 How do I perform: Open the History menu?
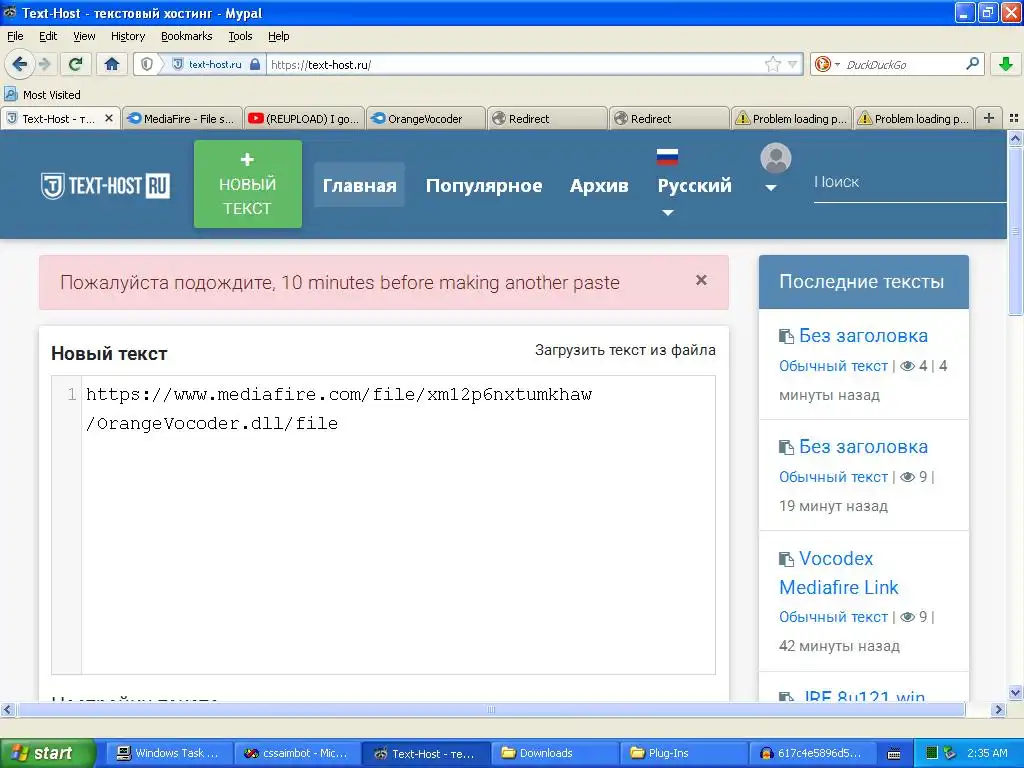point(128,36)
